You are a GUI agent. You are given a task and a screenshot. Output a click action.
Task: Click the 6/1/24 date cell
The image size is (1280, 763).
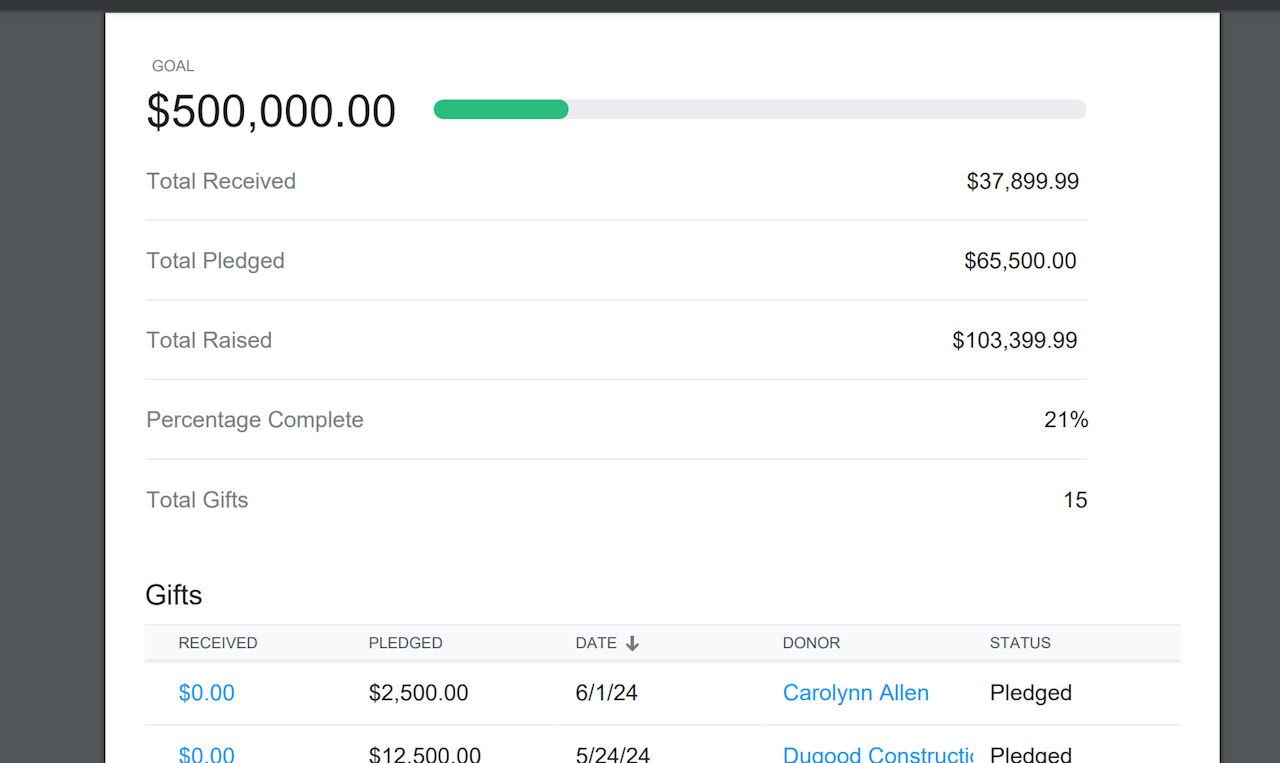[x=606, y=693]
